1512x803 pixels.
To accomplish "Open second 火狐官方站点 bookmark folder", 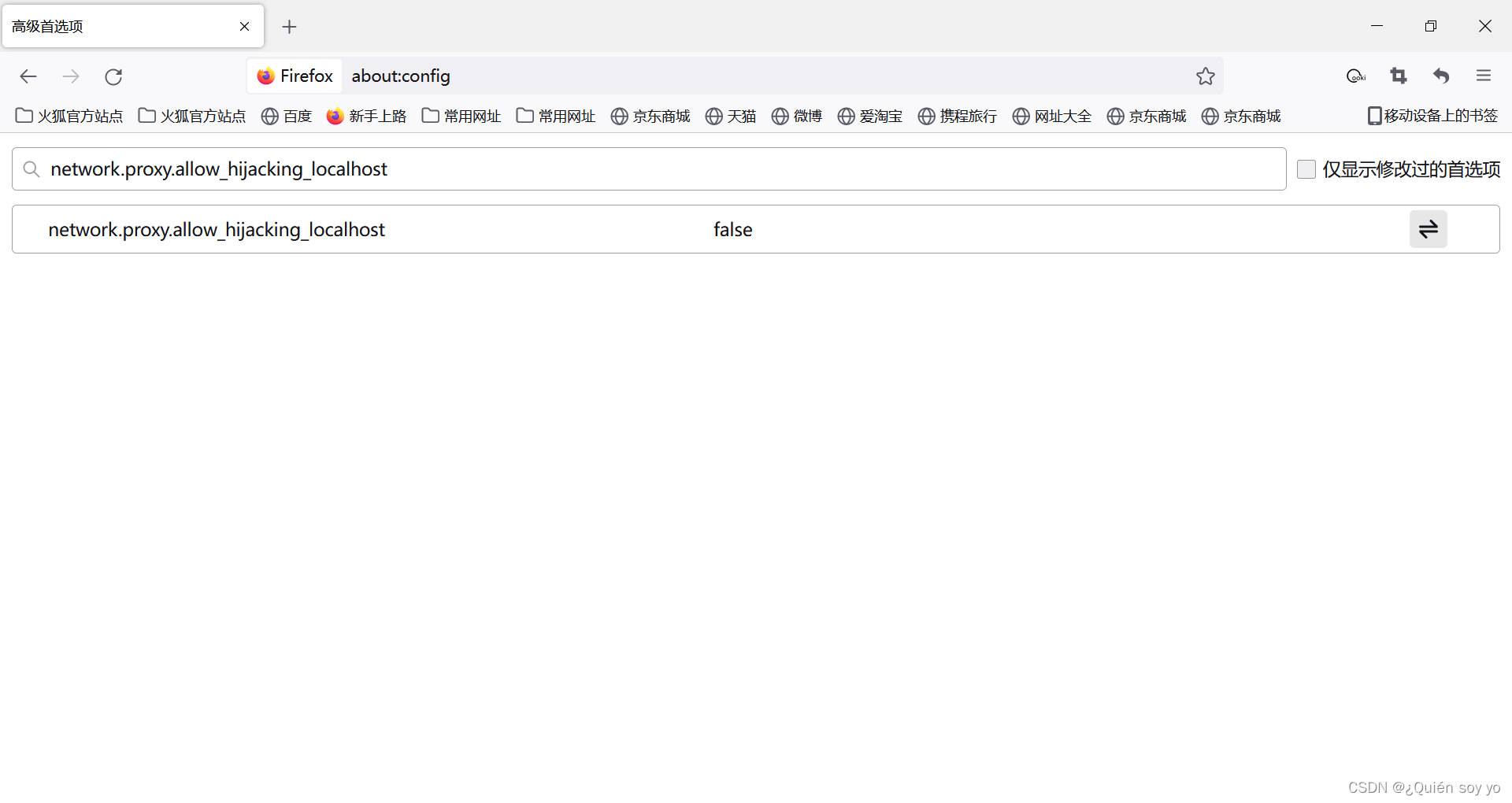I will click(192, 116).
